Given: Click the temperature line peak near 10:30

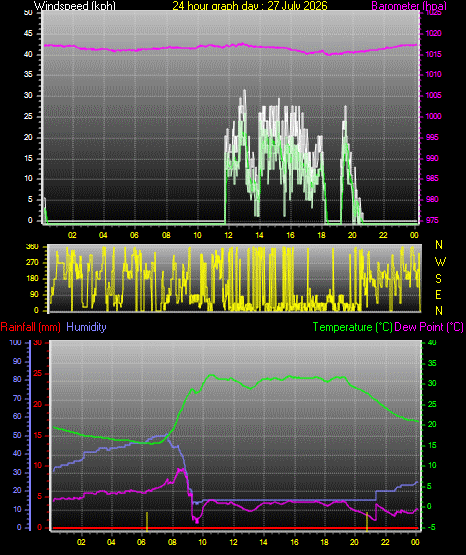Looking at the screenshot, I should (211, 374).
